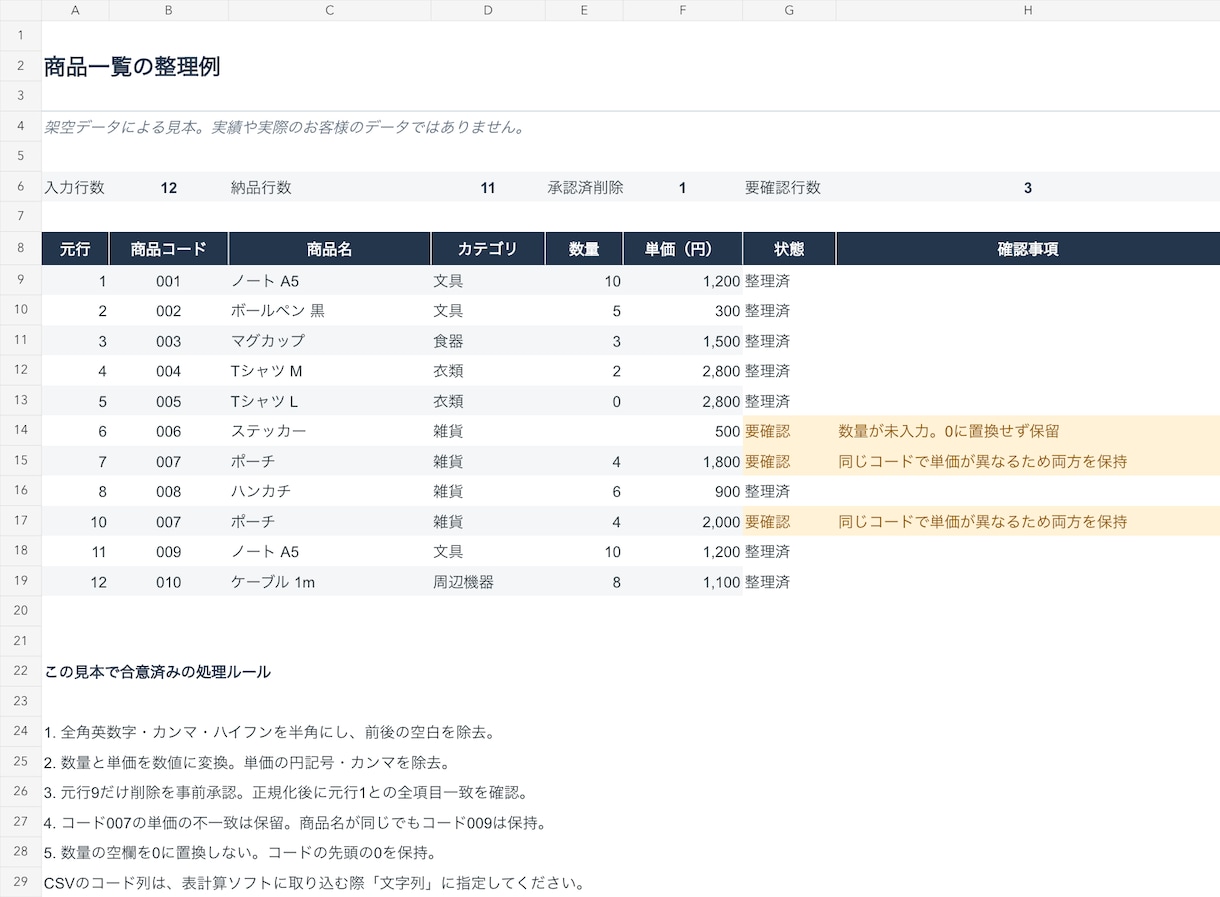Click the 元行 table header
This screenshot has width=1220, height=897.
point(75,249)
